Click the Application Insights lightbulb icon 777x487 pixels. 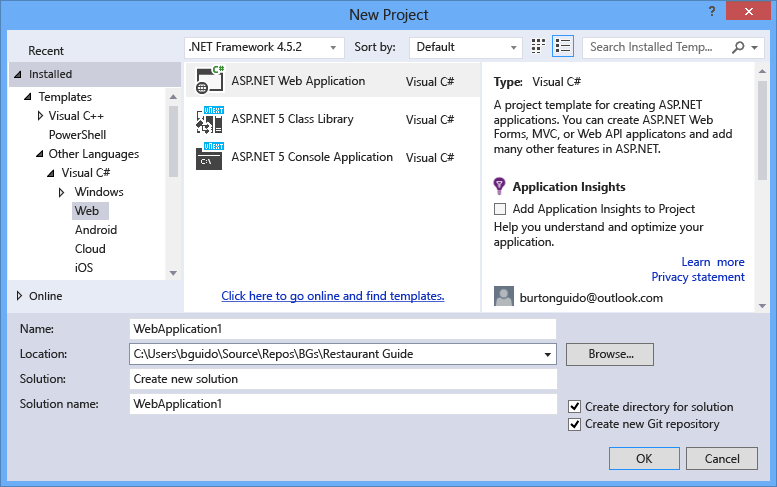[500, 186]
